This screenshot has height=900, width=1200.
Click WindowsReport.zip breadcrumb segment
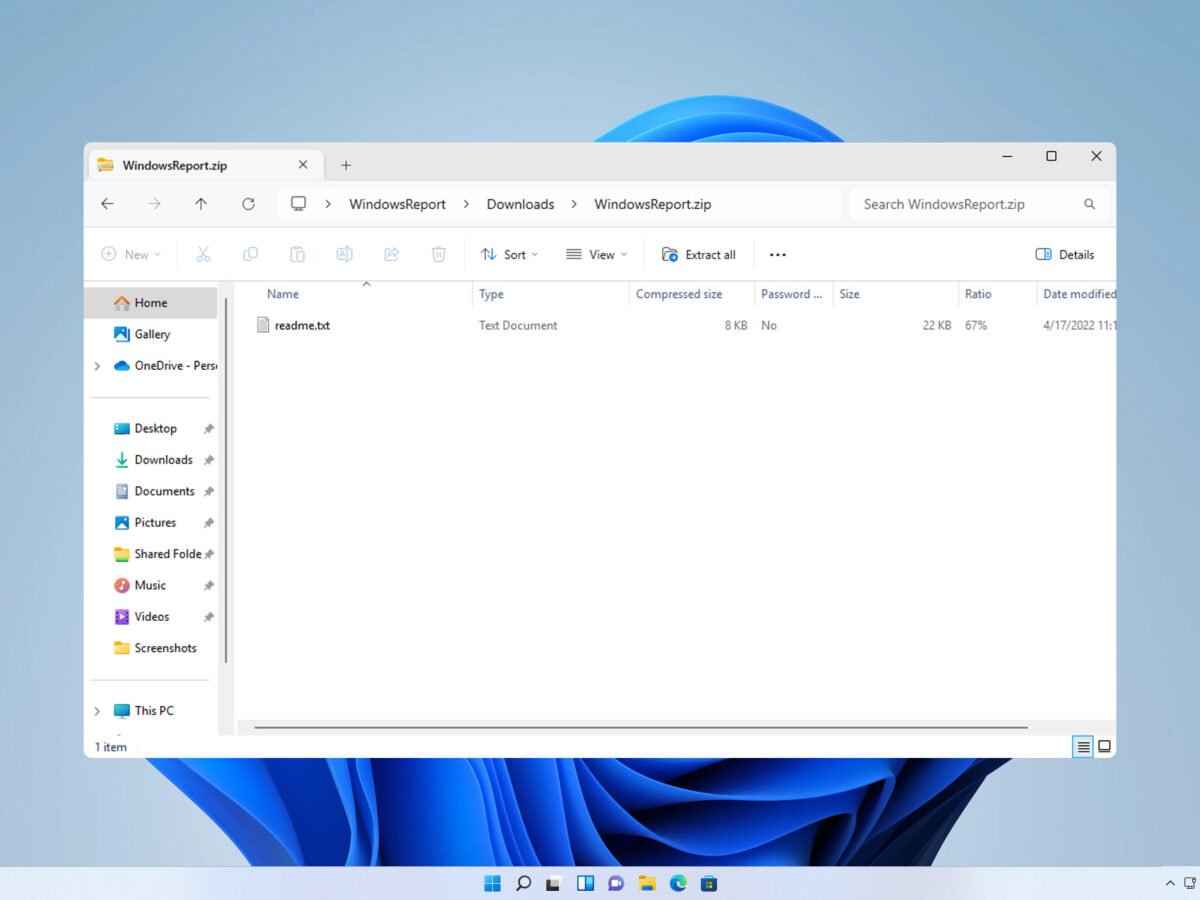tap(653, 204)
